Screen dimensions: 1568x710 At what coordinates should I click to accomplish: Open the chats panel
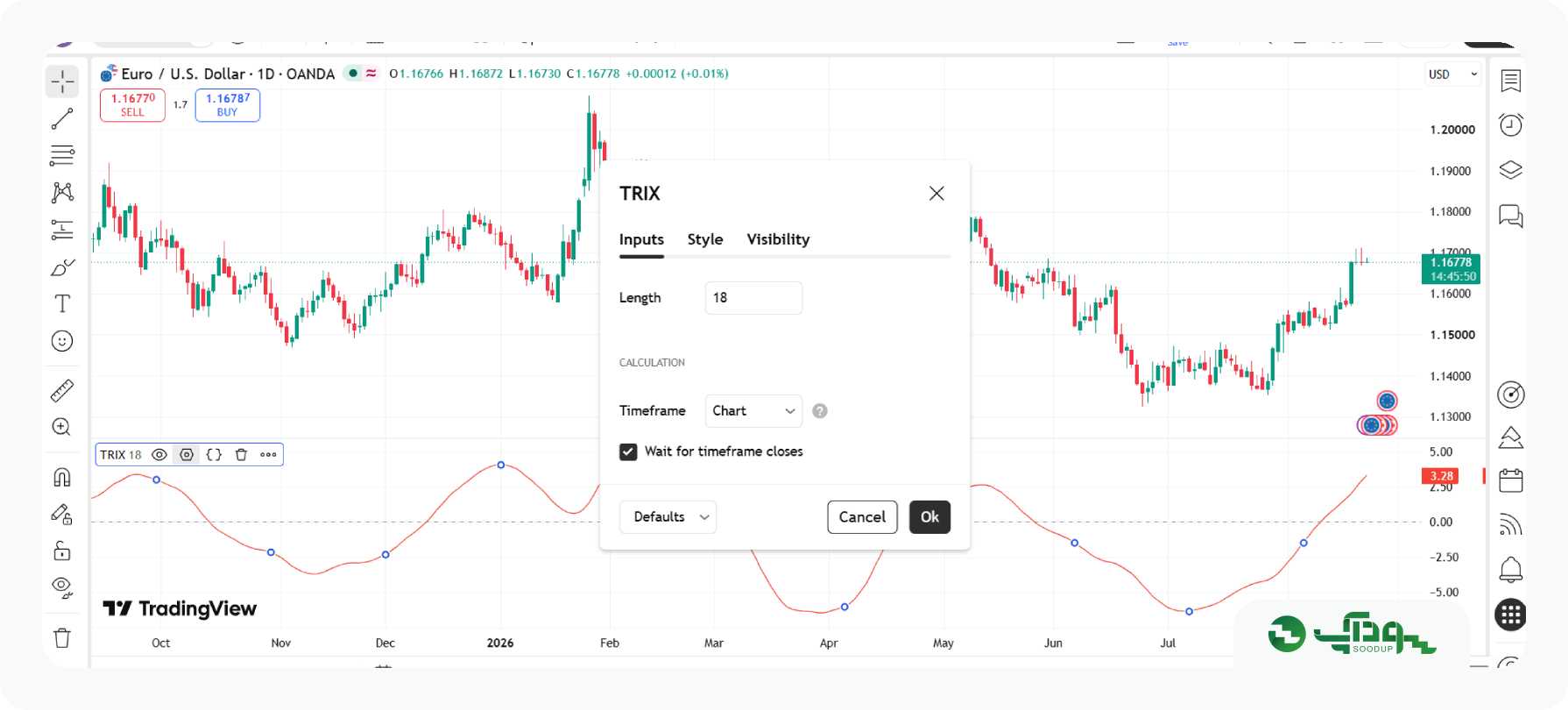(x=1511, y=216)
